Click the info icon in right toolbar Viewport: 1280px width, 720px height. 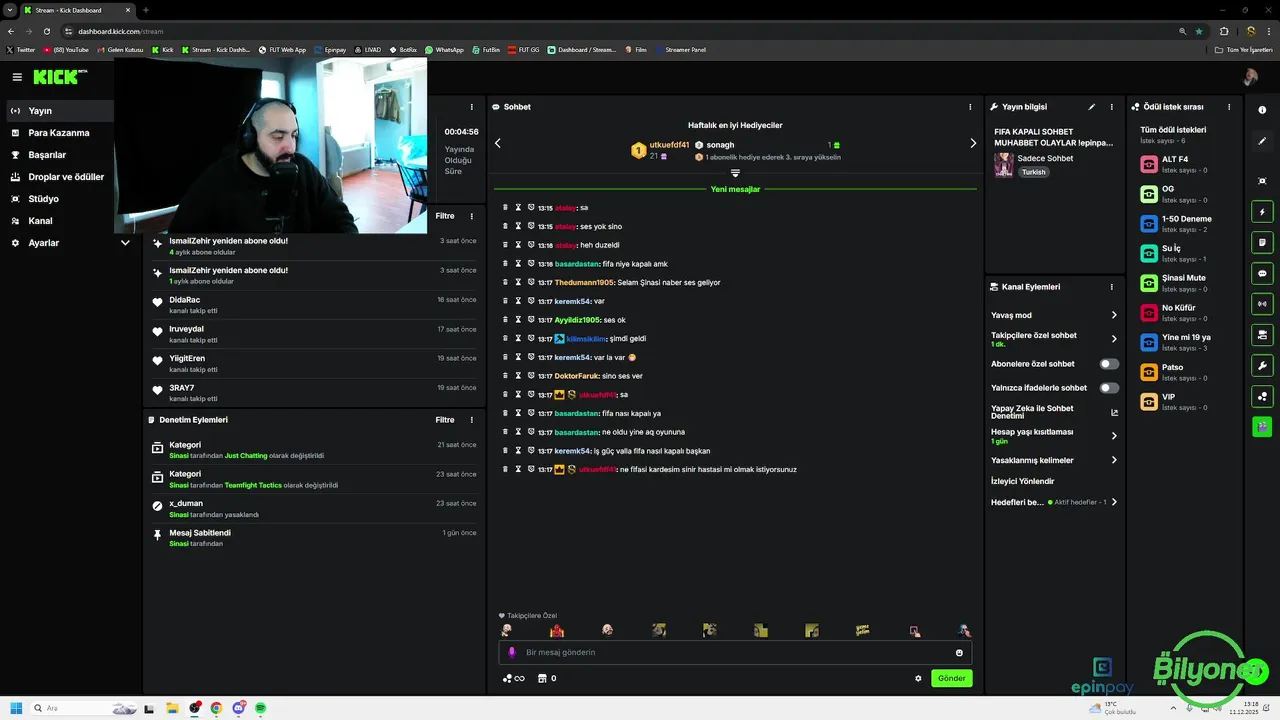click(x=1262, y=111)
